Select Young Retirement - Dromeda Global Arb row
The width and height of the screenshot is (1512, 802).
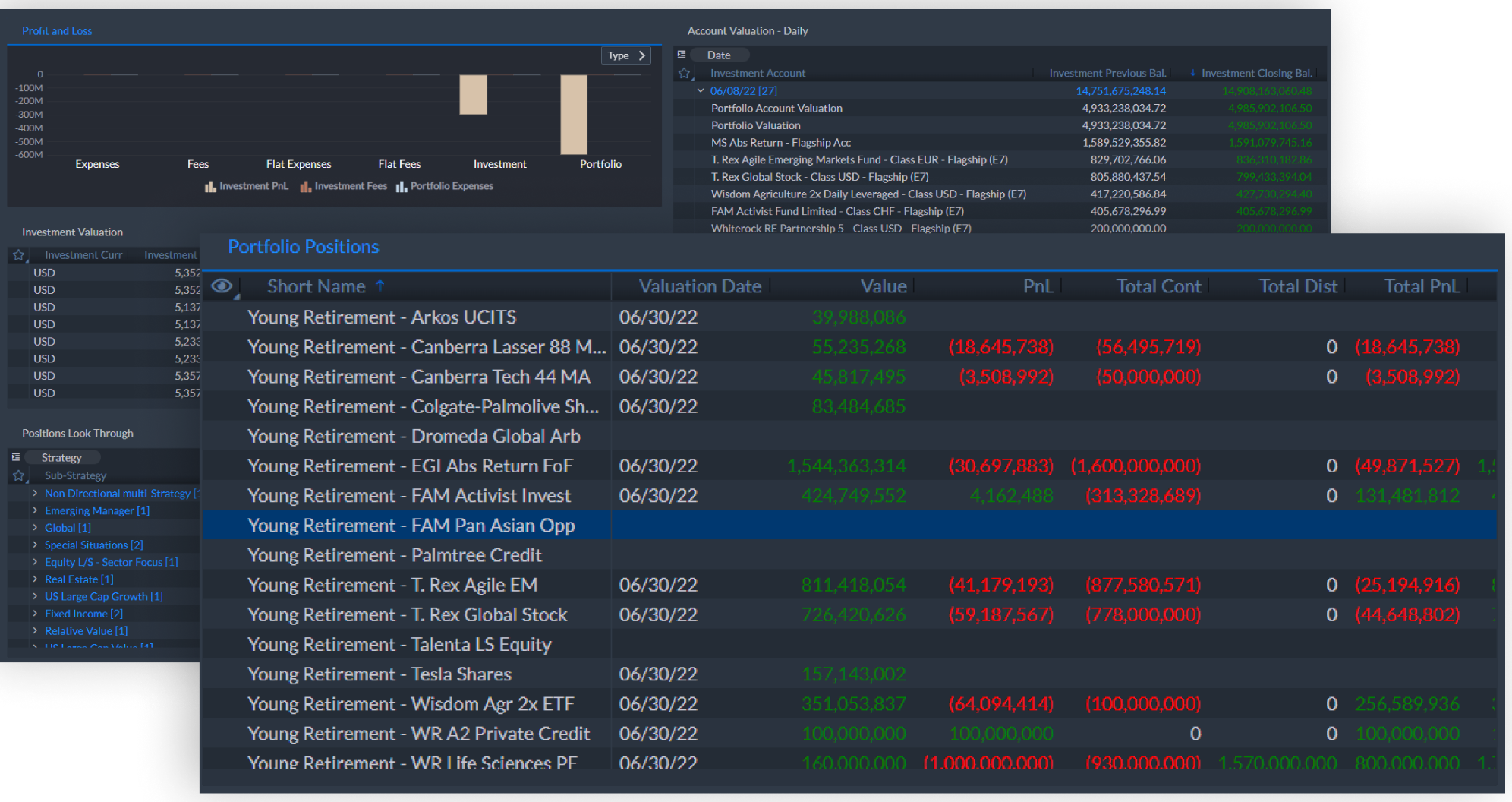(x=849, y=436)
